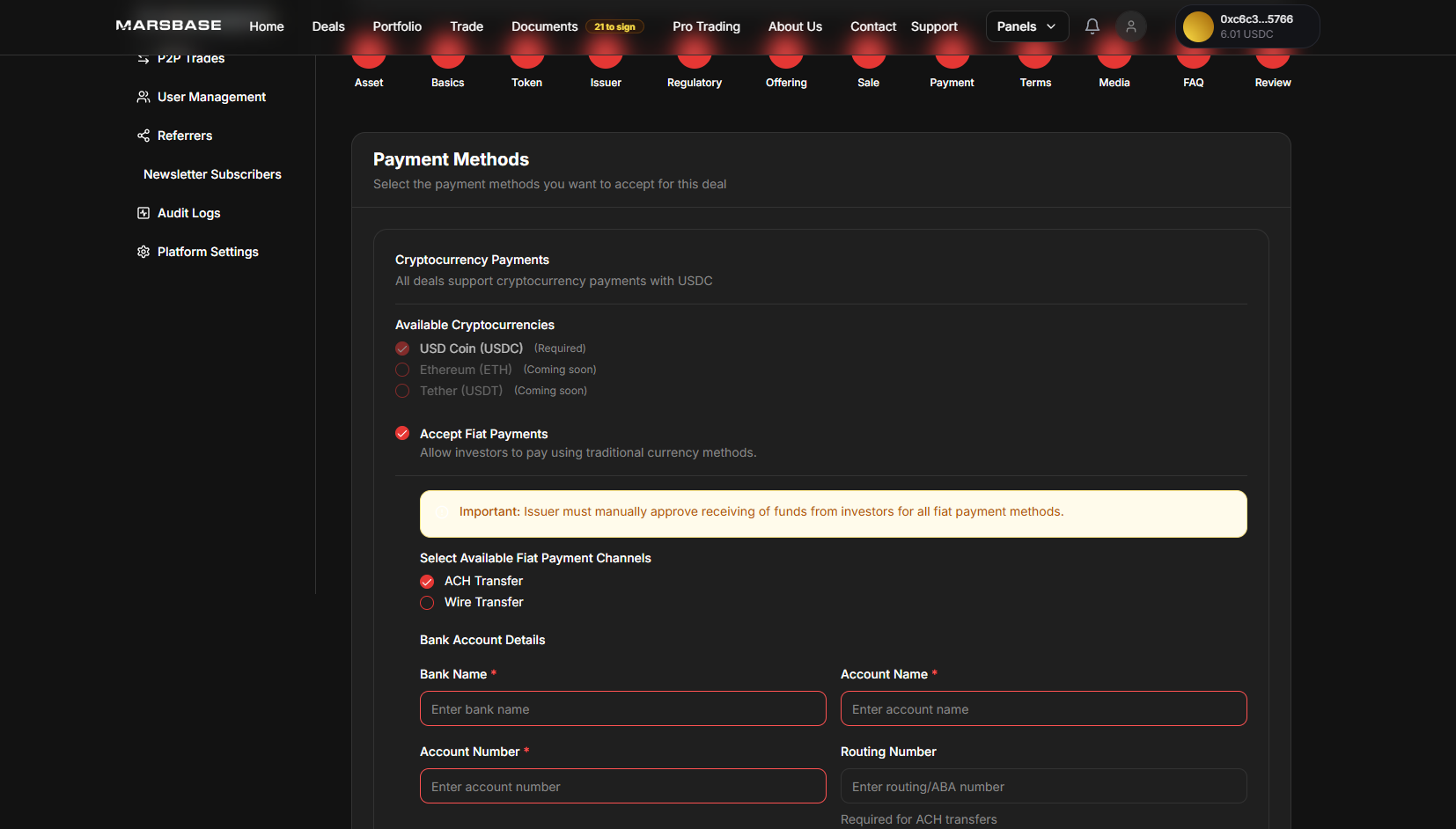1456x829 pixels.
Task: Open the Panels dropdown
Action: point(1026,26)
